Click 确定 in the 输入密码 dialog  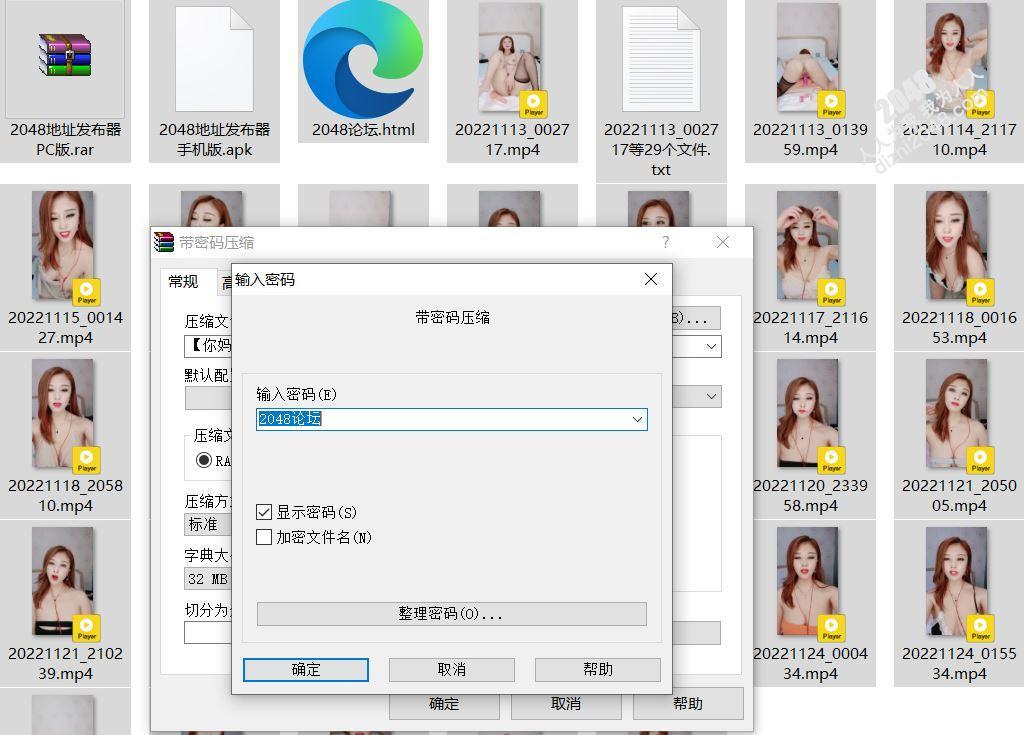coord(306,669)
